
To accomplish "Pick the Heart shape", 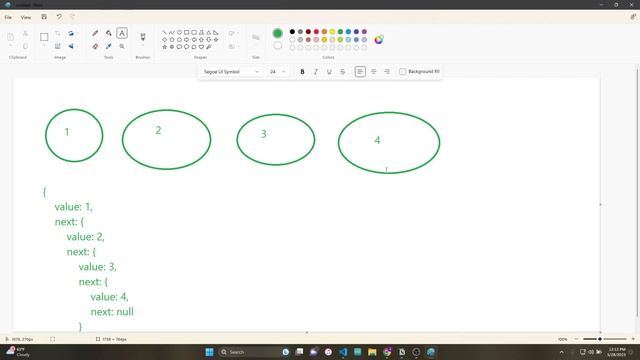I will (x=201, y=47).
